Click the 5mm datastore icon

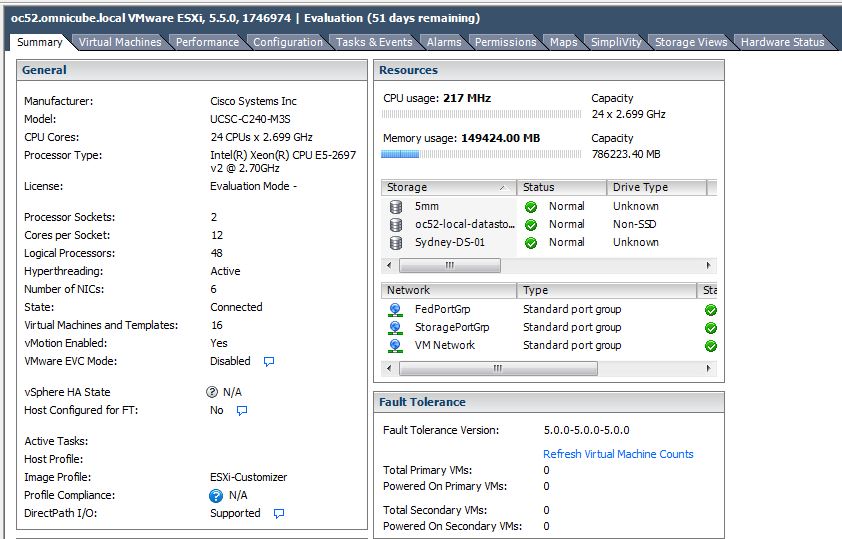point(396,207)
